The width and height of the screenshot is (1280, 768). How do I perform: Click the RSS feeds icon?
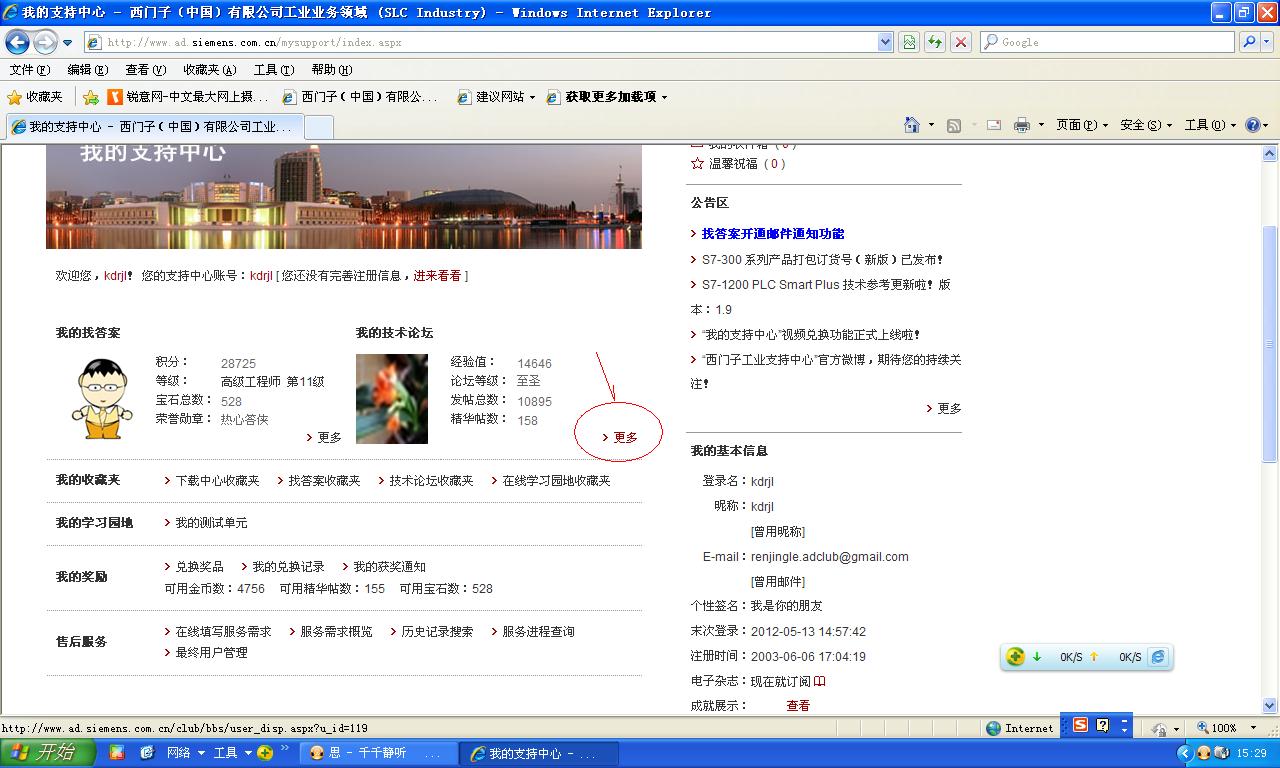(x=954, y=125)
